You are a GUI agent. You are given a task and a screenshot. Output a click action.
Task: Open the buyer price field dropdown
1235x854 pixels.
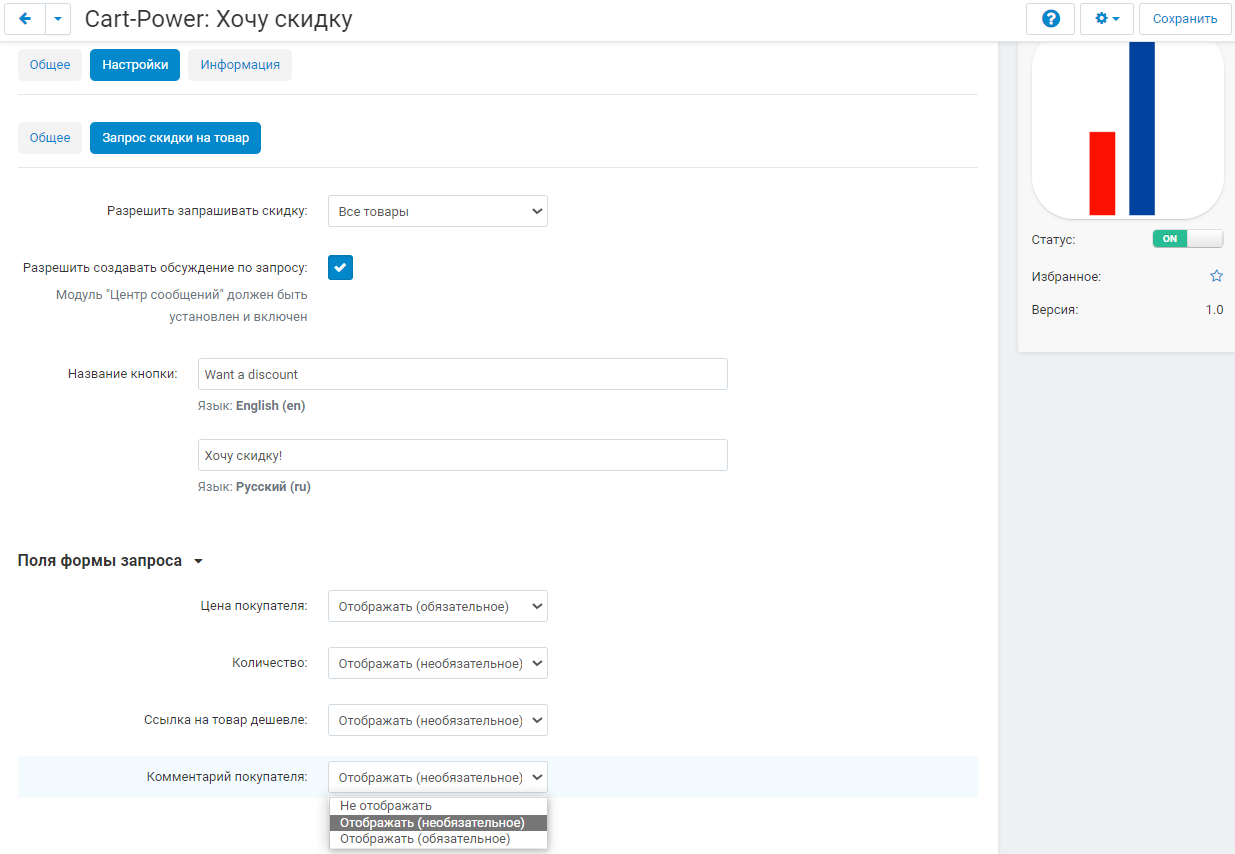[x=438, y=606]
